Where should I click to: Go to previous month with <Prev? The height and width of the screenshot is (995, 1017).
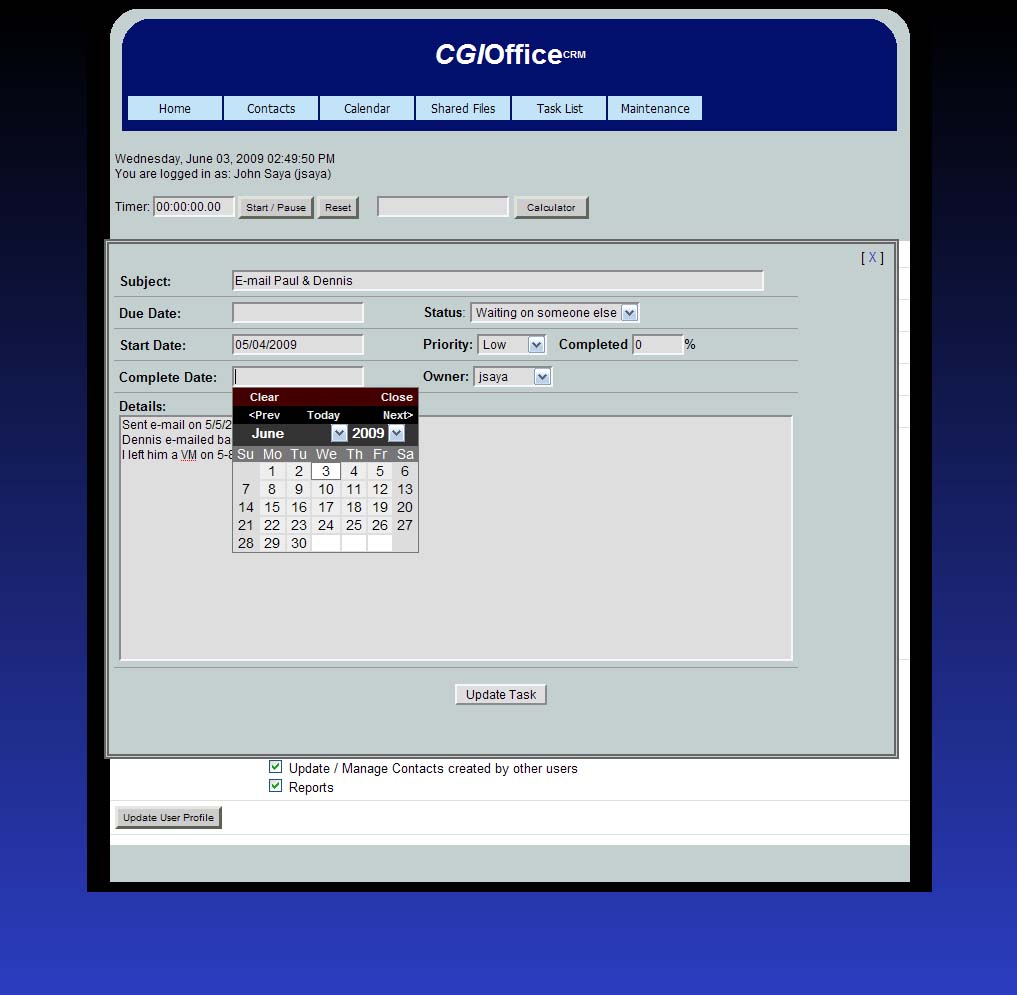[x=264, y=415]
